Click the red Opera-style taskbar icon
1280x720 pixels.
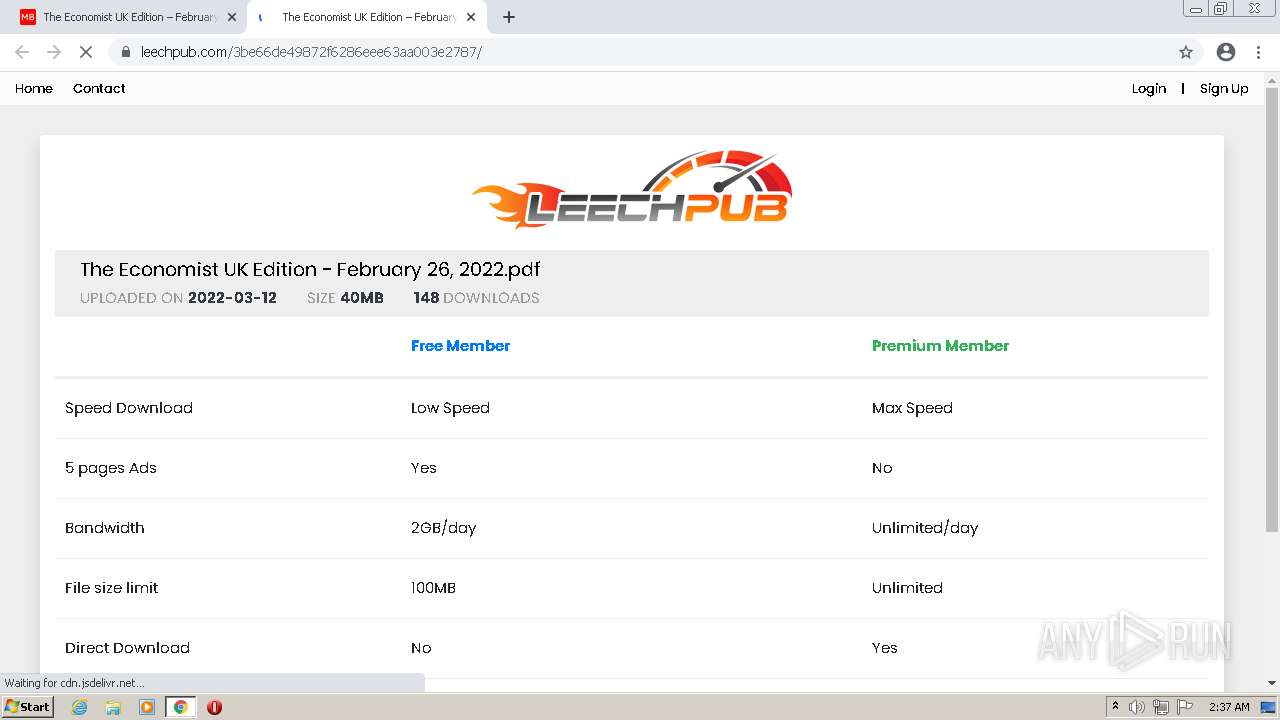(214, 707)
